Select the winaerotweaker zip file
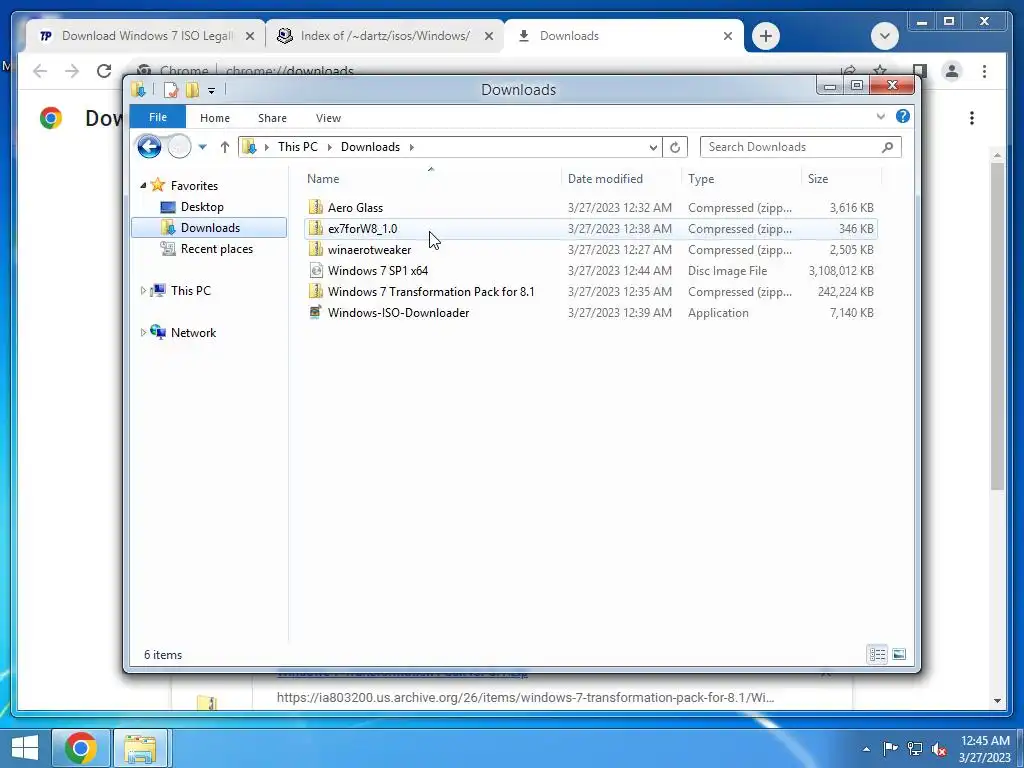 pyautogui.click(x=590, y=249)
